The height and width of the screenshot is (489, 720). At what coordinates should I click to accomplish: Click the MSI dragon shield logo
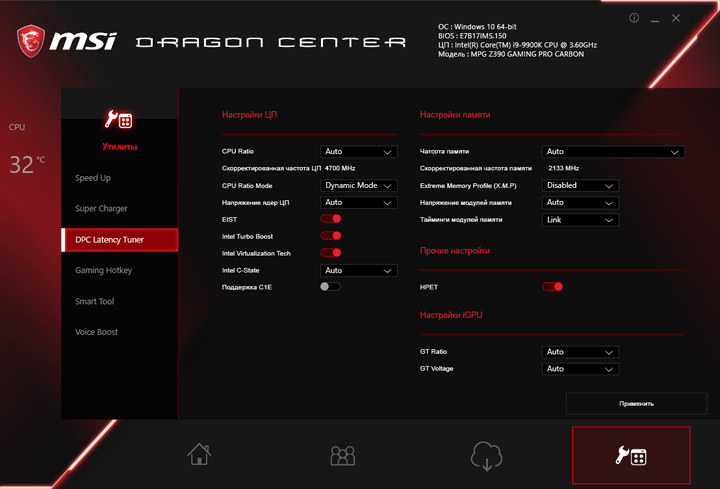click(31, 41)
